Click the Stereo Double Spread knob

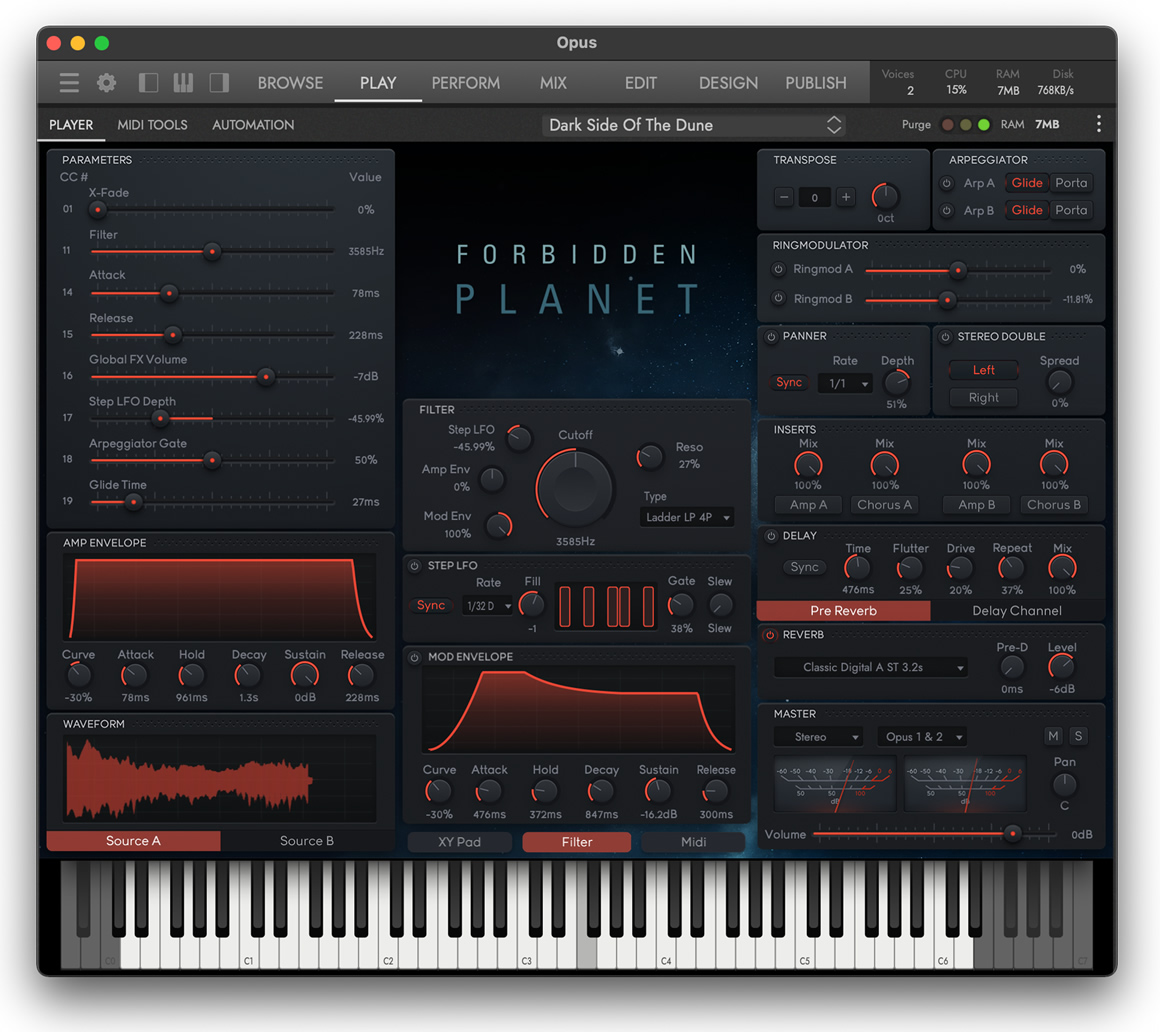coord(1059,382)
